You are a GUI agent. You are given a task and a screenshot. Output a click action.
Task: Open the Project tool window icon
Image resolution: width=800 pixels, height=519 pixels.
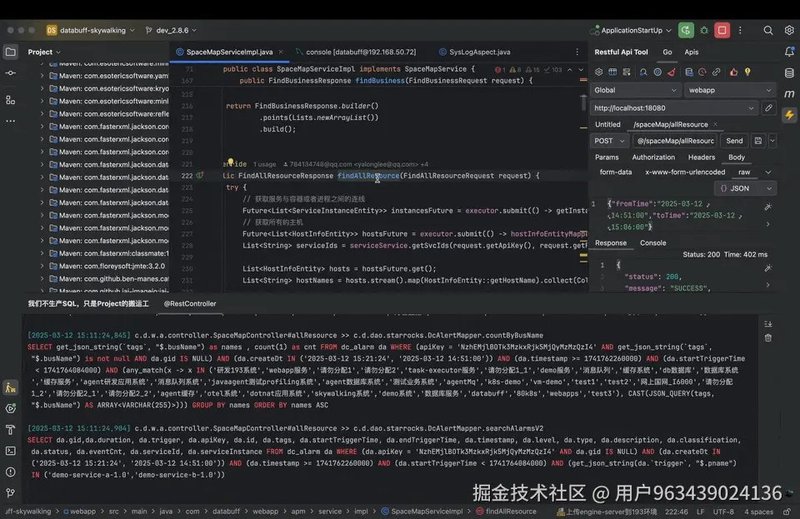pyautogui.click(x=10, y=52)
